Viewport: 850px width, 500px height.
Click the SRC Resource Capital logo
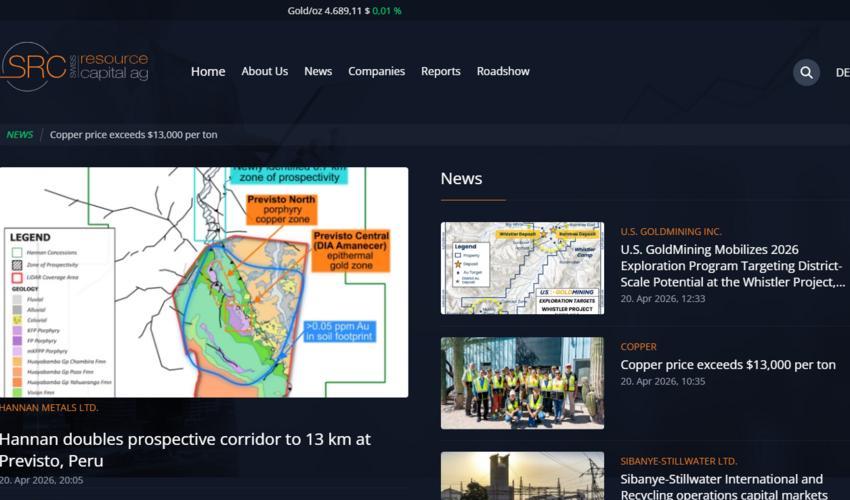point(75,67)
